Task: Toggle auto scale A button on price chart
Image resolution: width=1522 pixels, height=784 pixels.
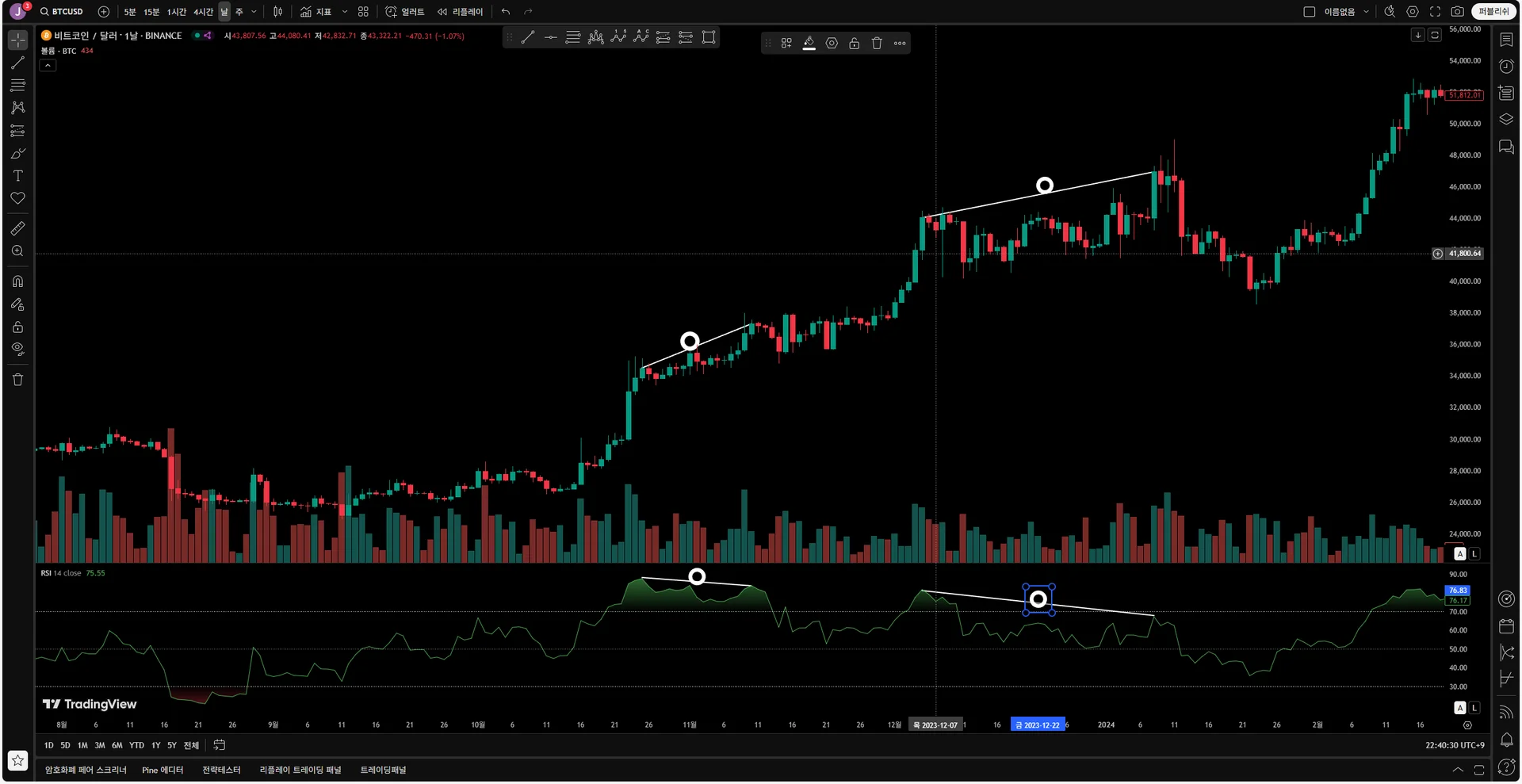Action: tap(1460, 554)
